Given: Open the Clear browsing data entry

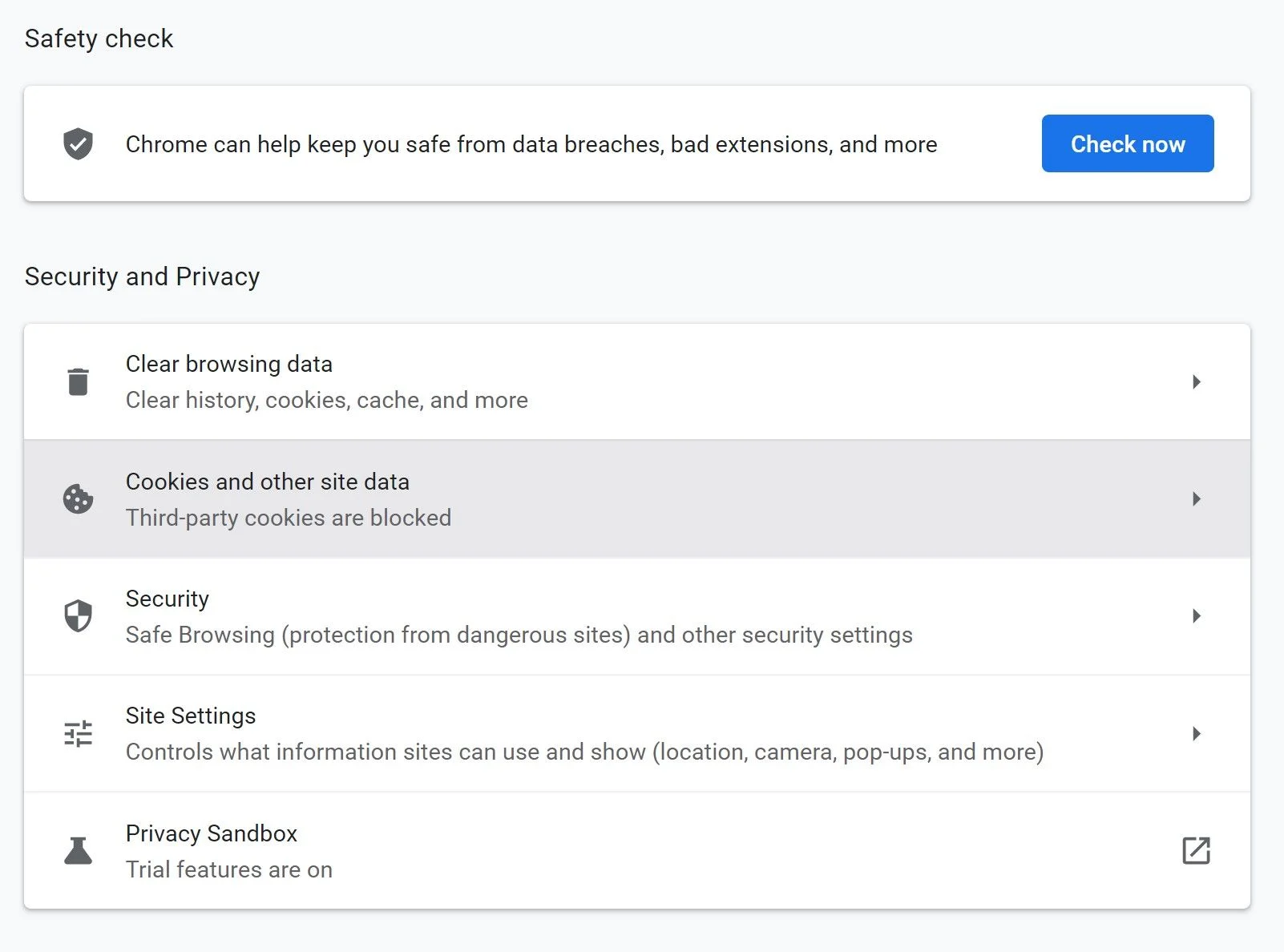Looking at the screenshot, I should click(228, 364).
